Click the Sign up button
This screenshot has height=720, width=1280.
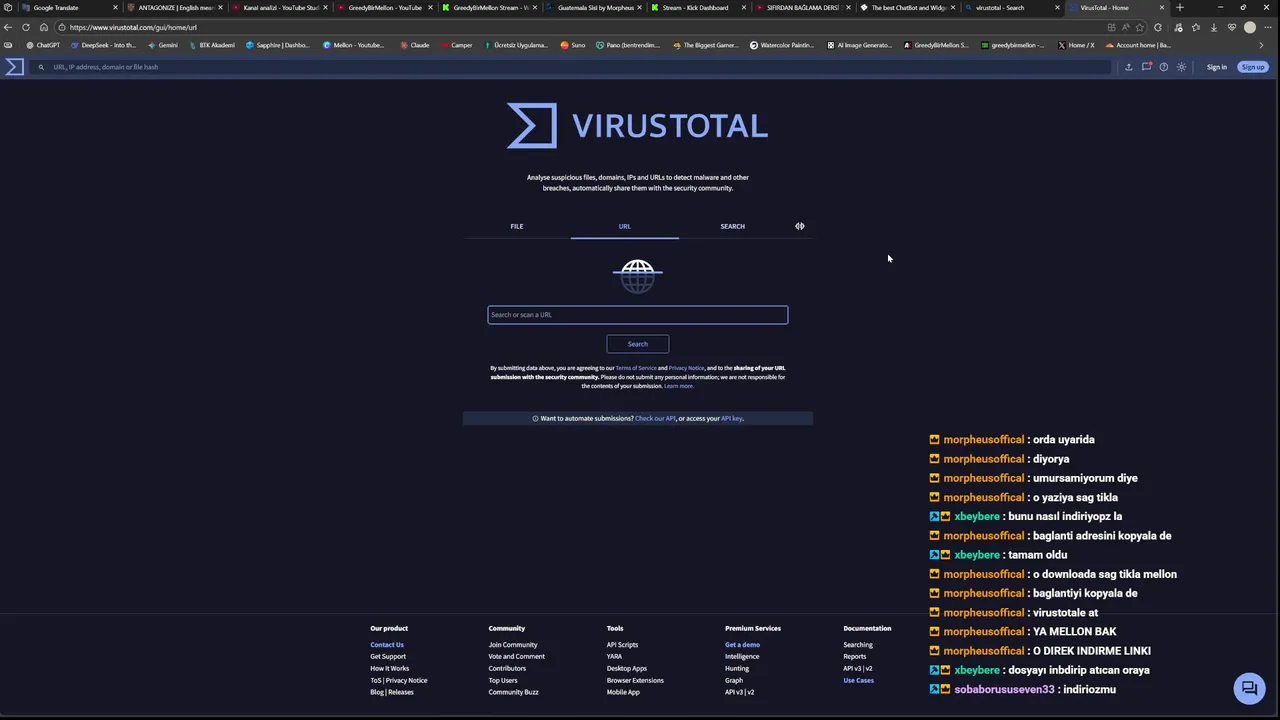(1253, 67)
